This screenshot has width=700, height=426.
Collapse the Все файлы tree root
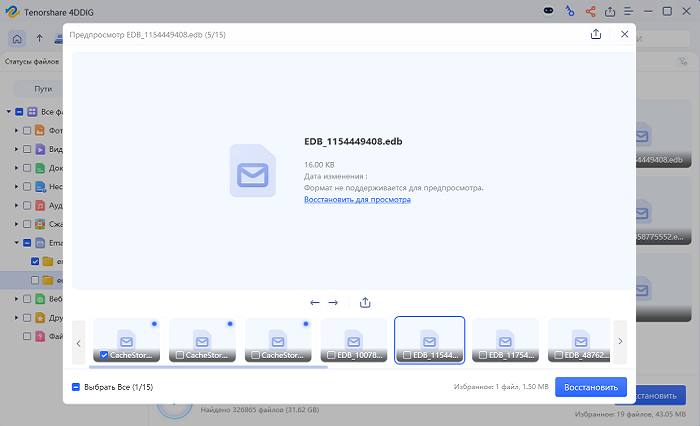coord(8,112)
